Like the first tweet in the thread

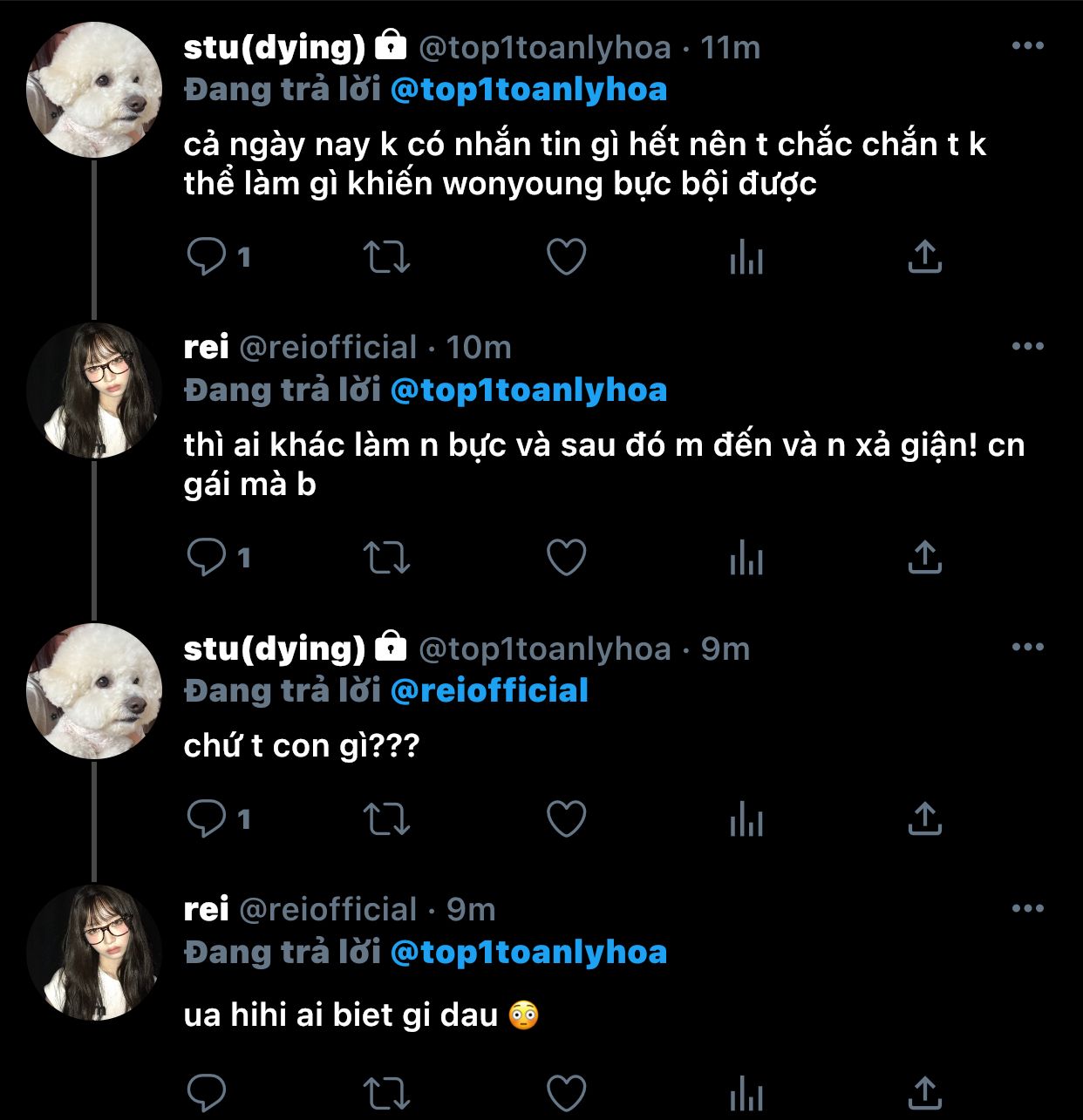(x=566, y=256)
